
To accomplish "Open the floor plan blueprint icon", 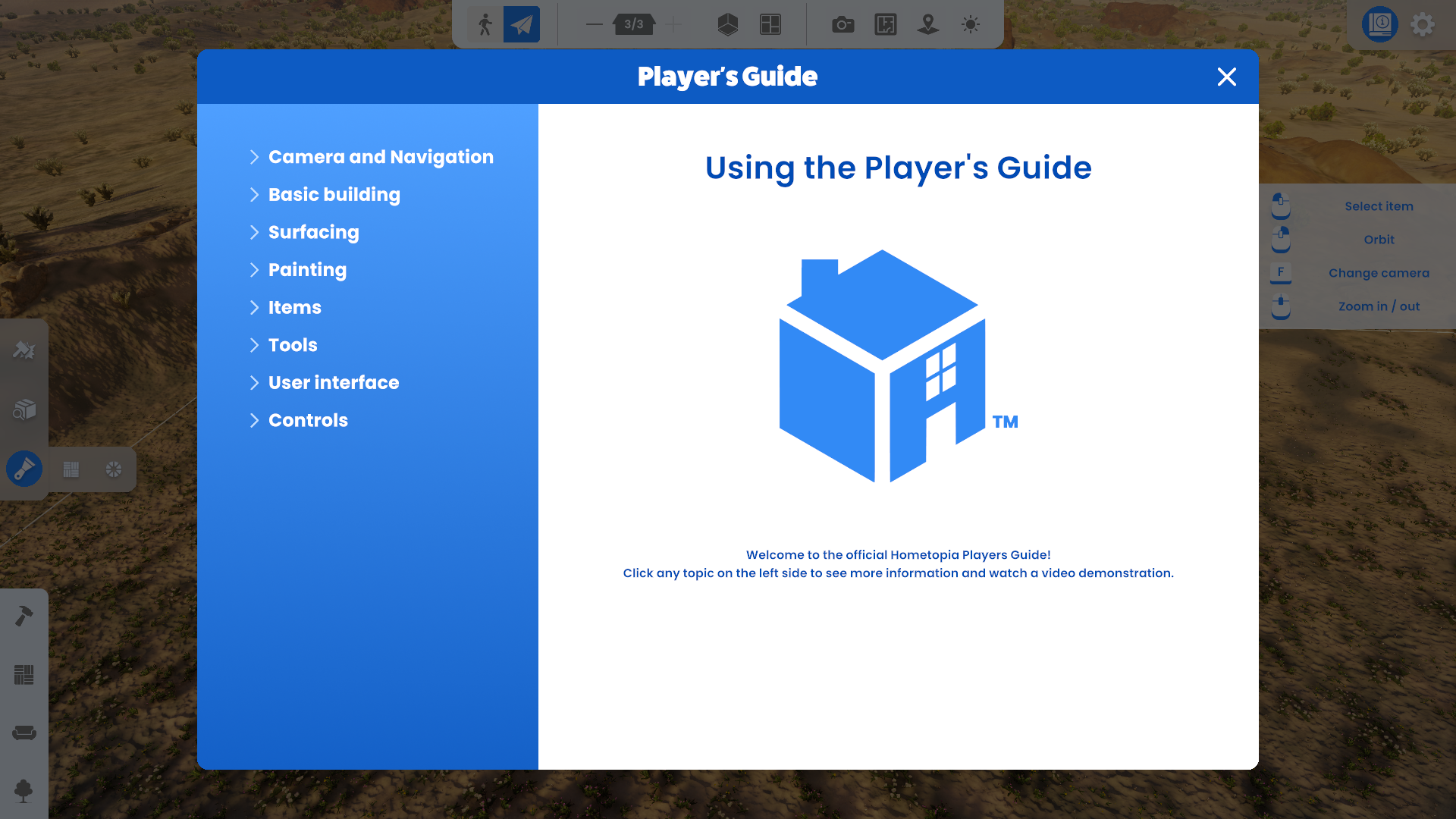I will (x=886, y=24).
